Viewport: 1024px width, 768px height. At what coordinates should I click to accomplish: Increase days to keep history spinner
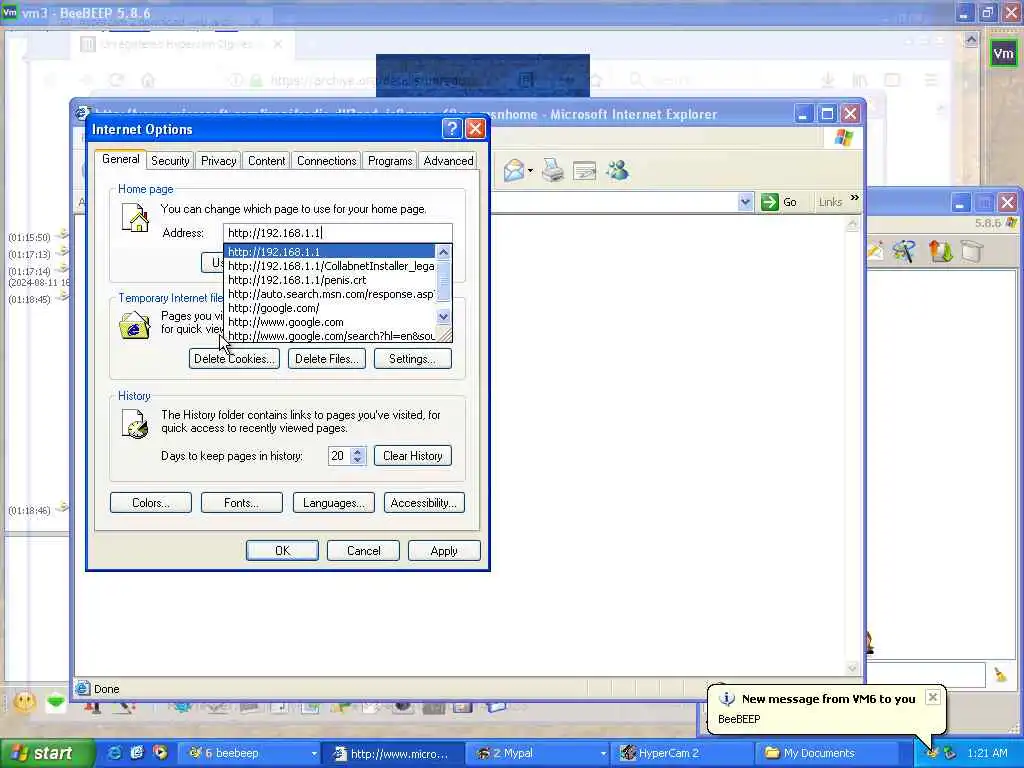point(357,451)
